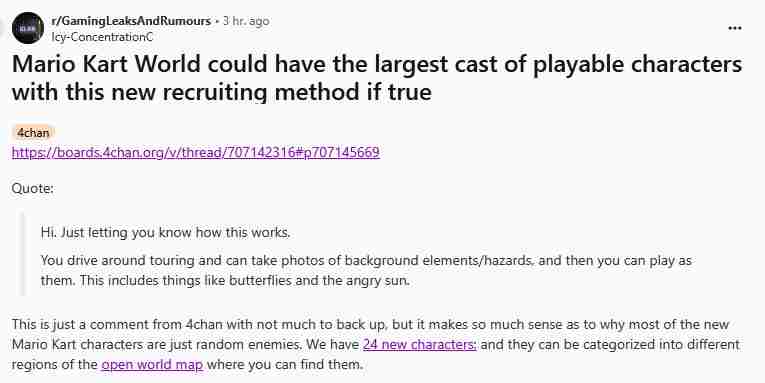Click the 'You drive around touring' quote sentence

(x=366, y=270)
